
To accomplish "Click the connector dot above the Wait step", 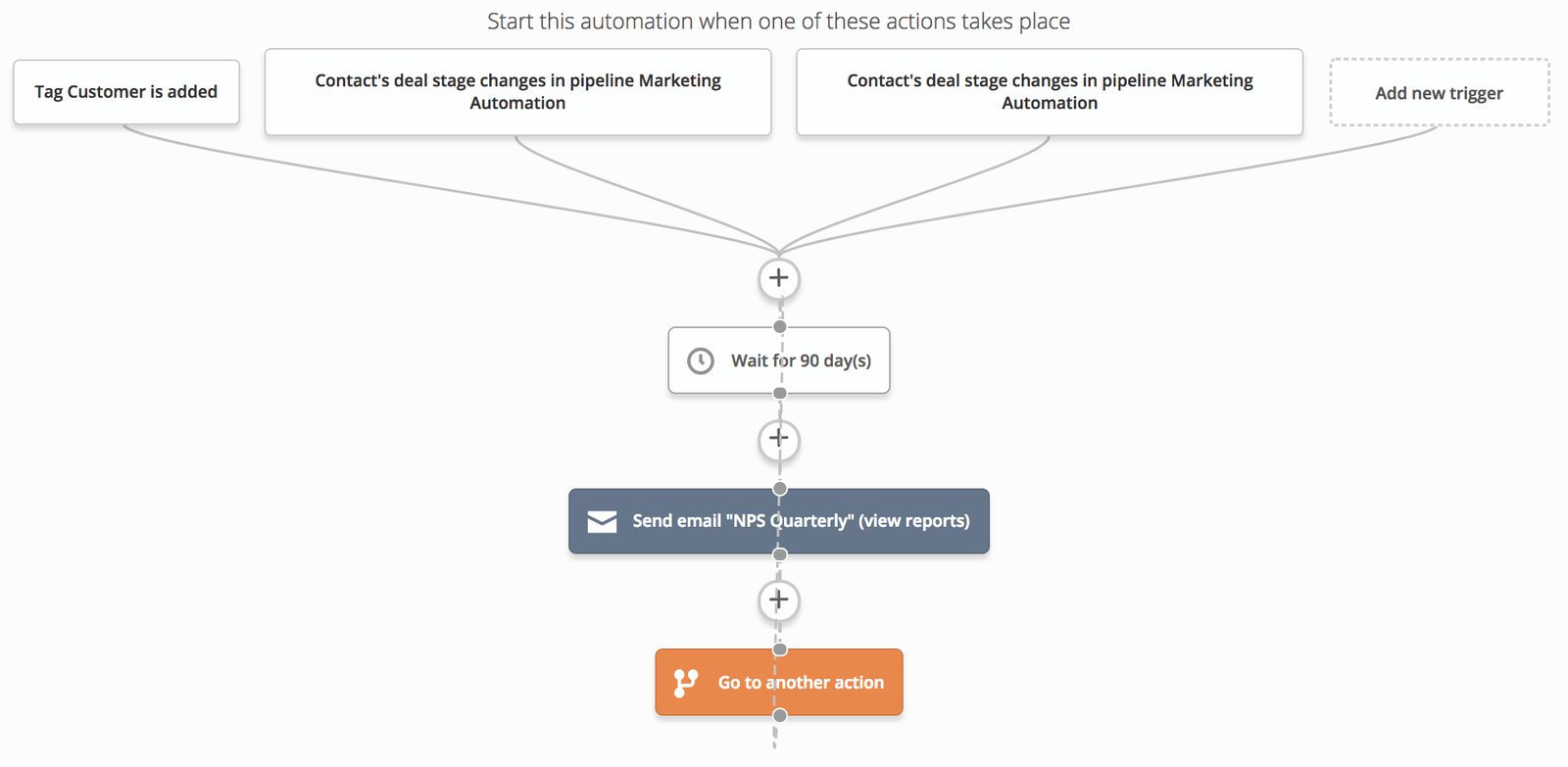I will point(779,324).
